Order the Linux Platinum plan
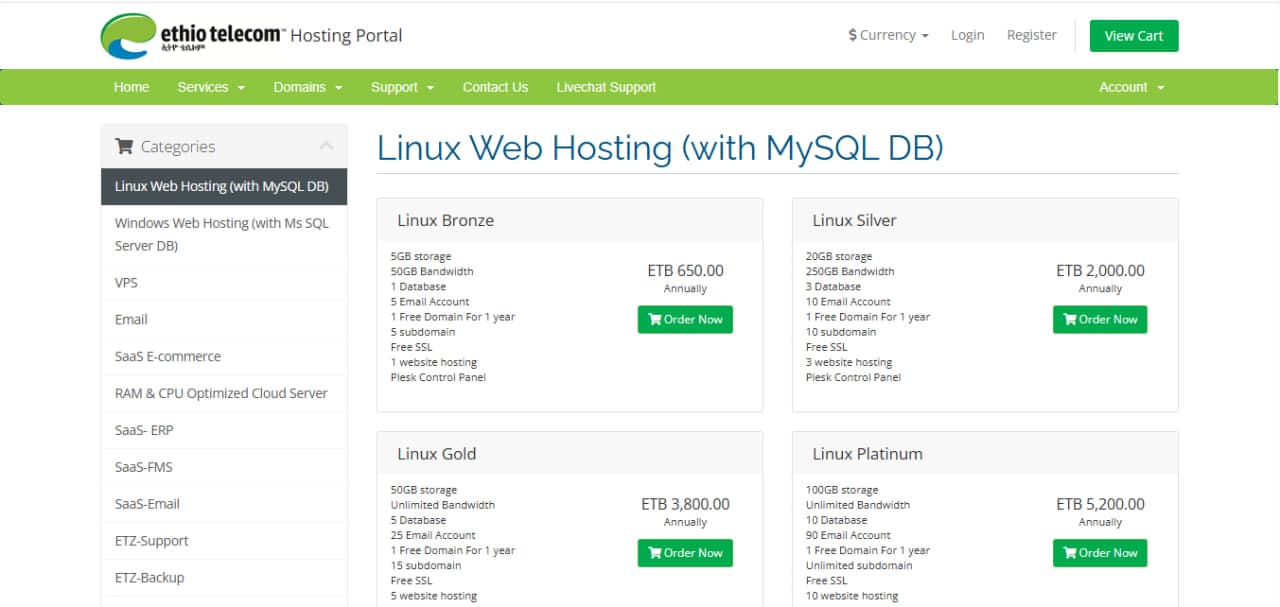Image resolution: width=1280 pixels, height=607 pixels. click(1100, 553)
